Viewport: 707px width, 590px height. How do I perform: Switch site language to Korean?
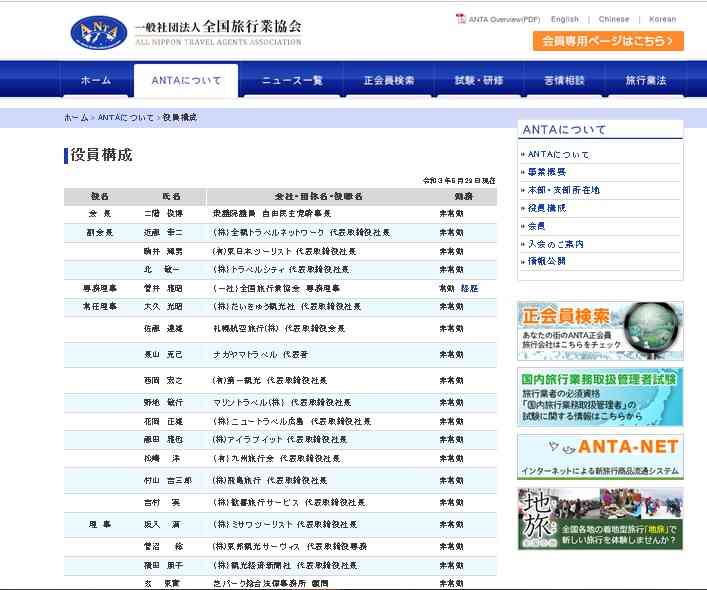point(662,19)
